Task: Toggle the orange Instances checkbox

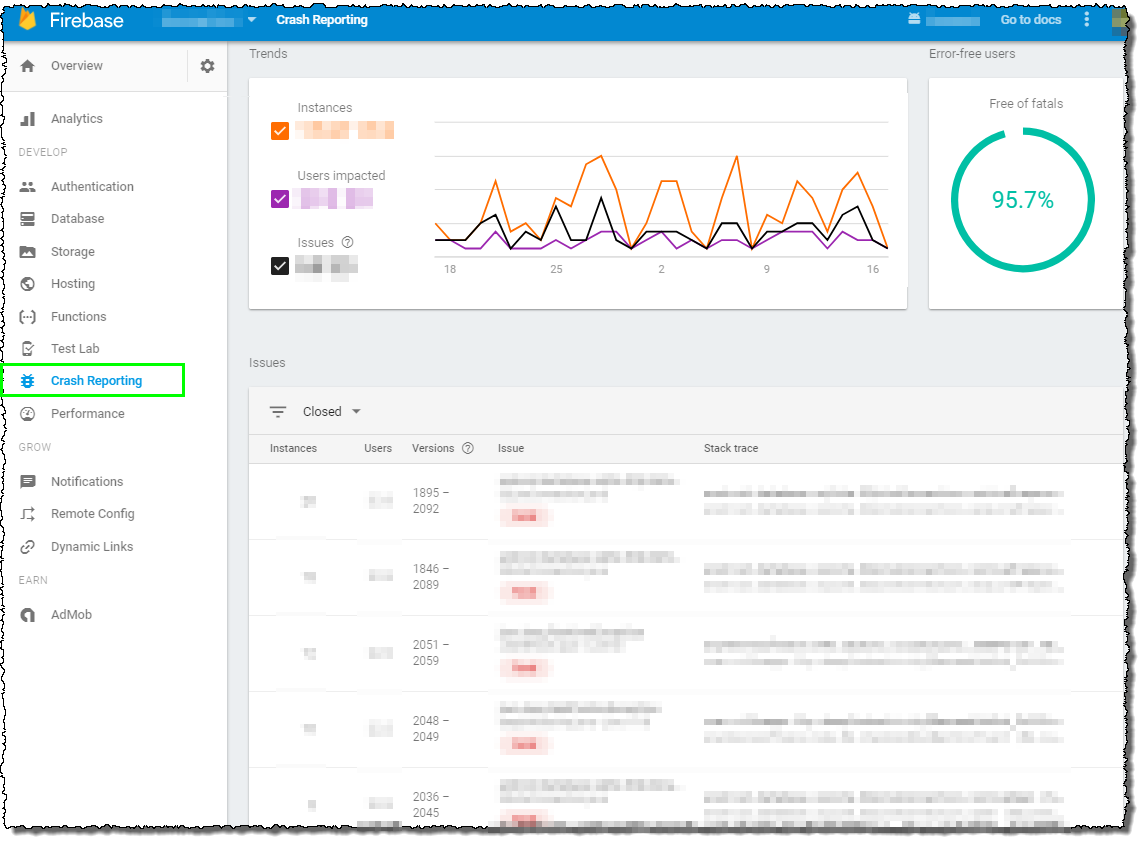Action: pyautogui.click(x=280, y=132)
